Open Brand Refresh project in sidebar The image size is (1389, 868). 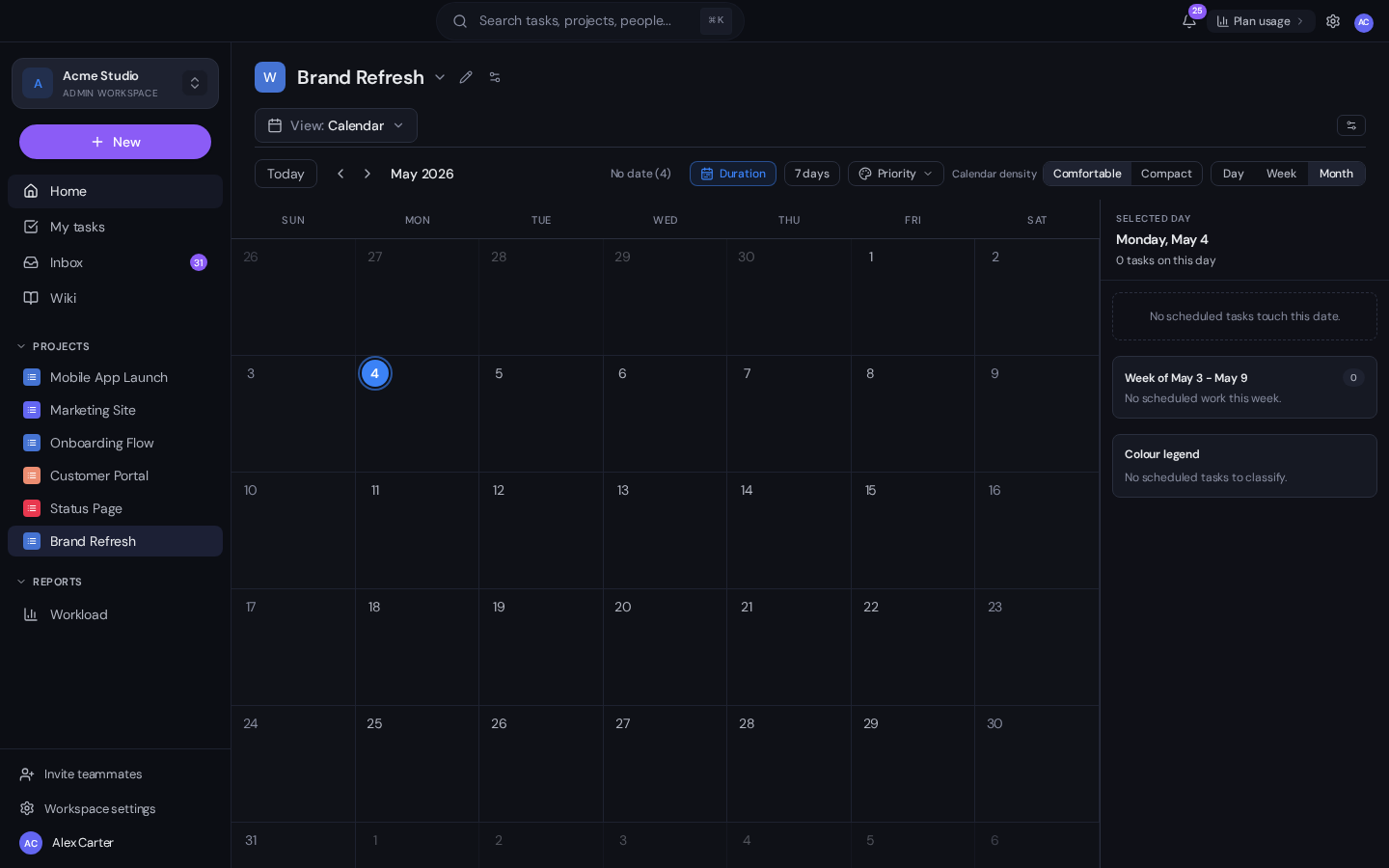point(115,541)
